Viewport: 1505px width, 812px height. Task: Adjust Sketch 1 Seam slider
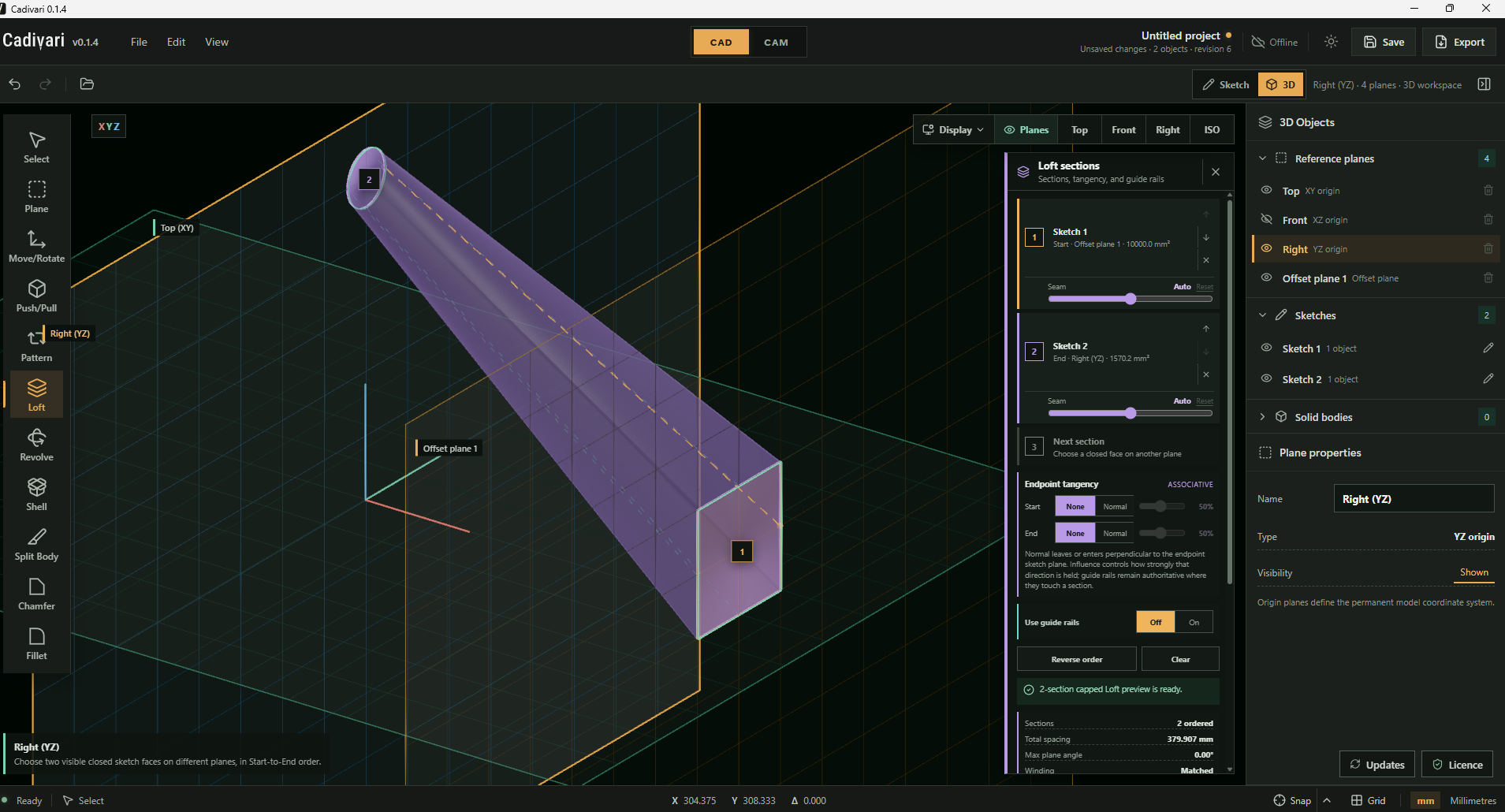(1130, 299)
